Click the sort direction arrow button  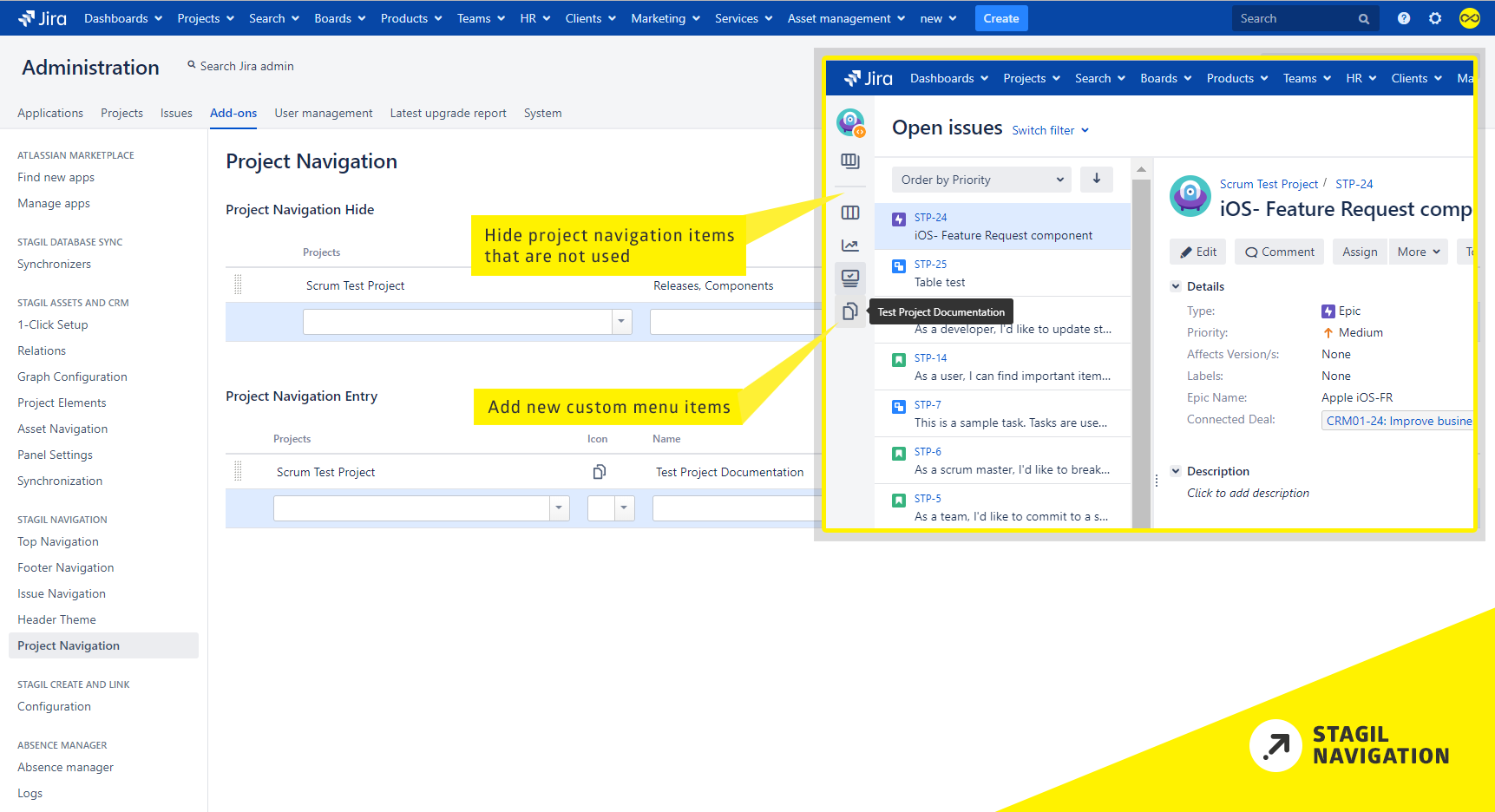[x=1097, y=179]
